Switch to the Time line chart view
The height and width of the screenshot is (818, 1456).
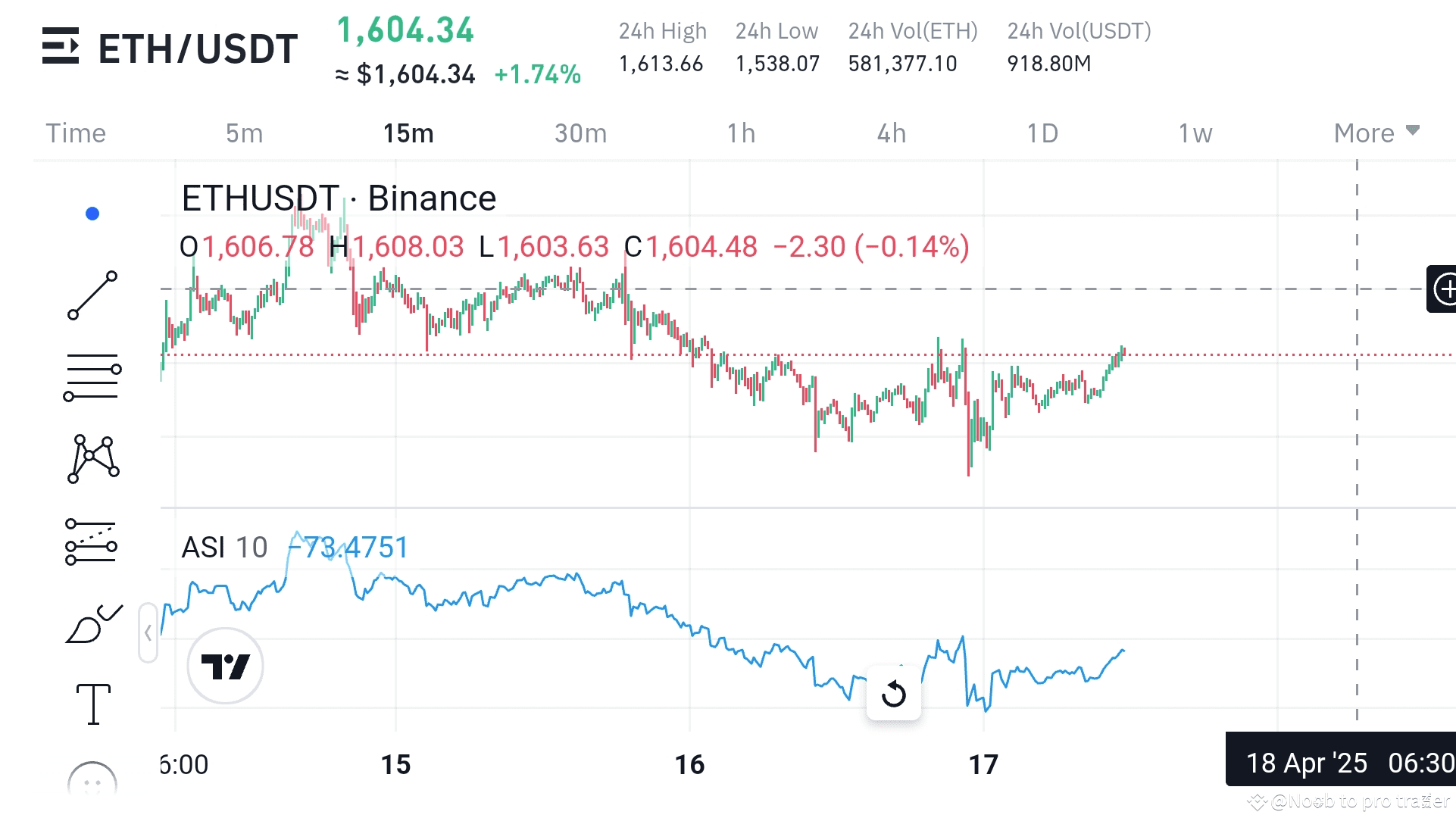(x=76, y=133)
